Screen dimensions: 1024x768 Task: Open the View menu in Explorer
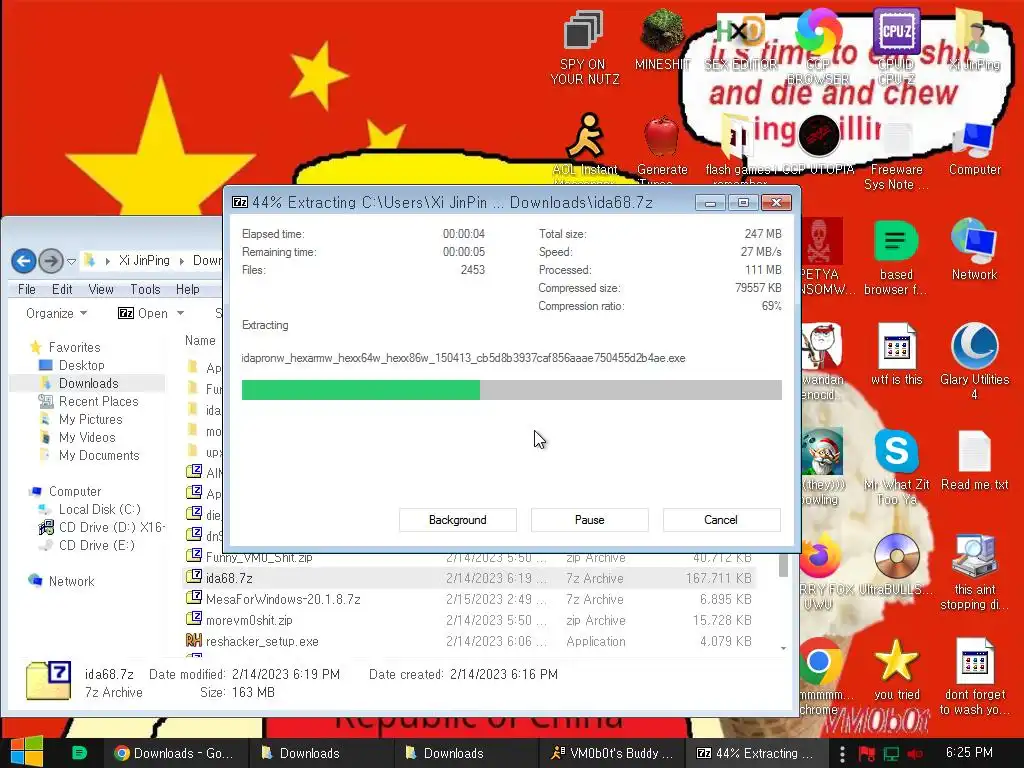click(101, 289)
